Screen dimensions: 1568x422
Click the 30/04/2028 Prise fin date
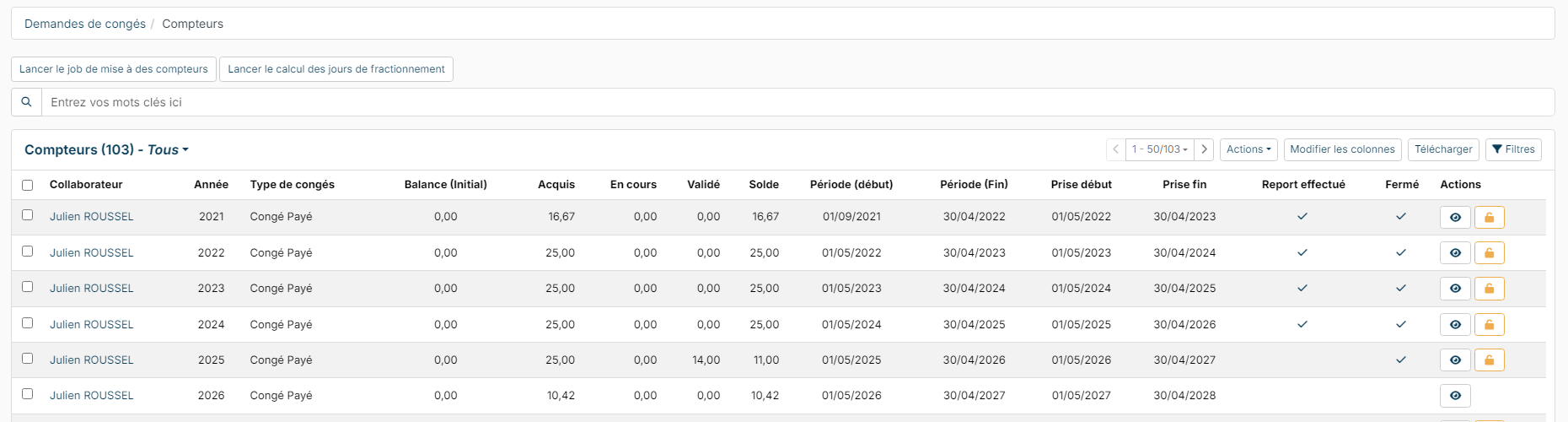pyautogui.click(x=1184, y=396)
